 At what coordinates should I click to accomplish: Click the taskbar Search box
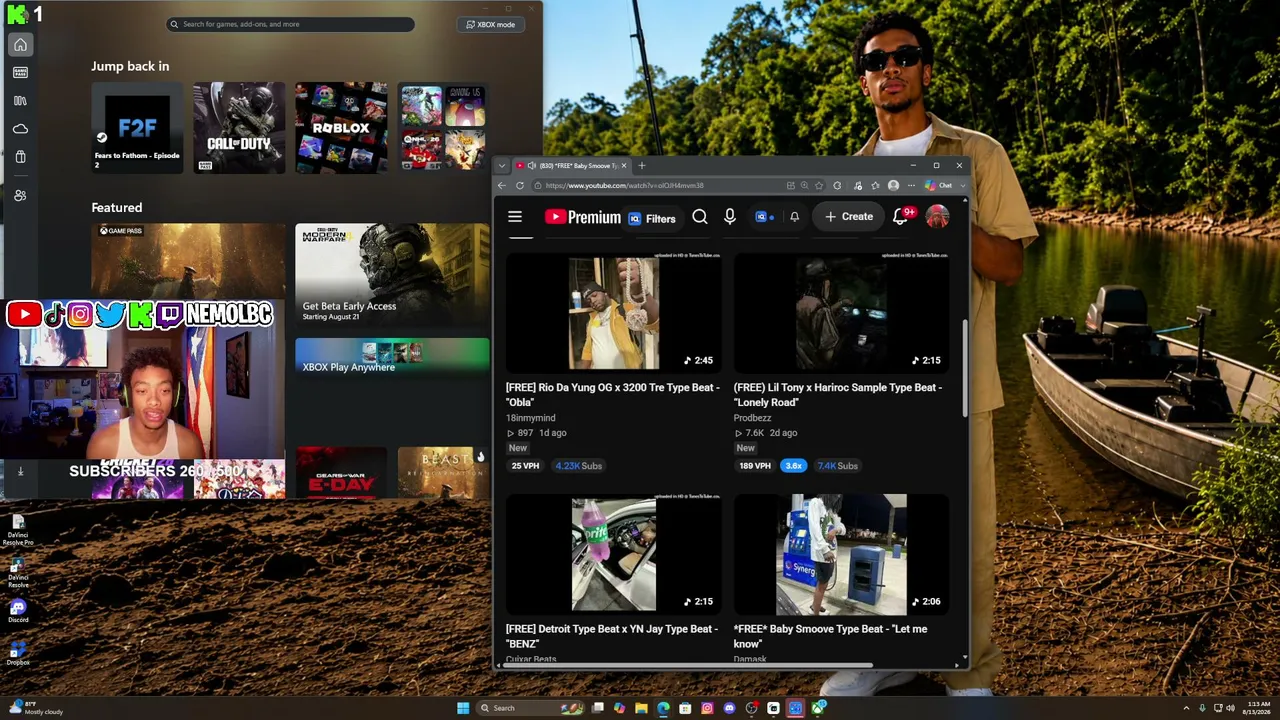530,708
